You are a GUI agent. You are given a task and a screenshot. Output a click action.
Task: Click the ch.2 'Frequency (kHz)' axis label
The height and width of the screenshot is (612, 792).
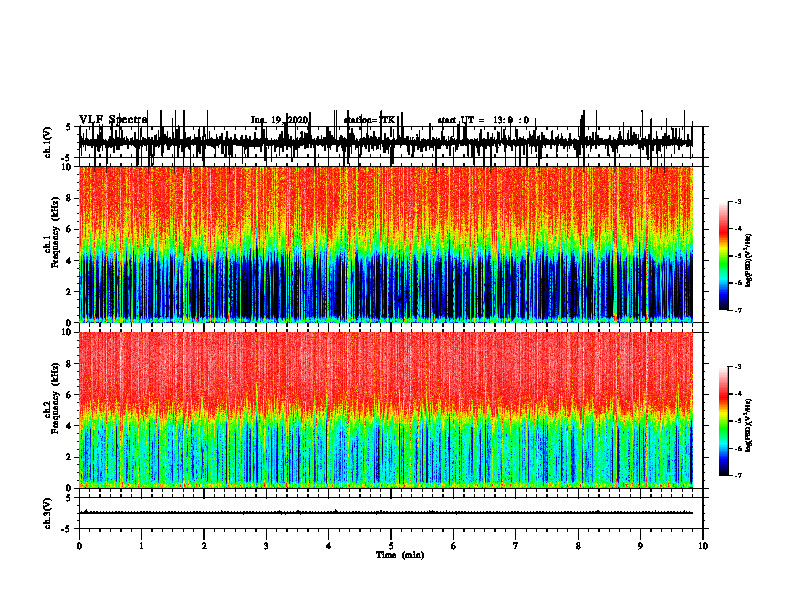coord(55,398)
